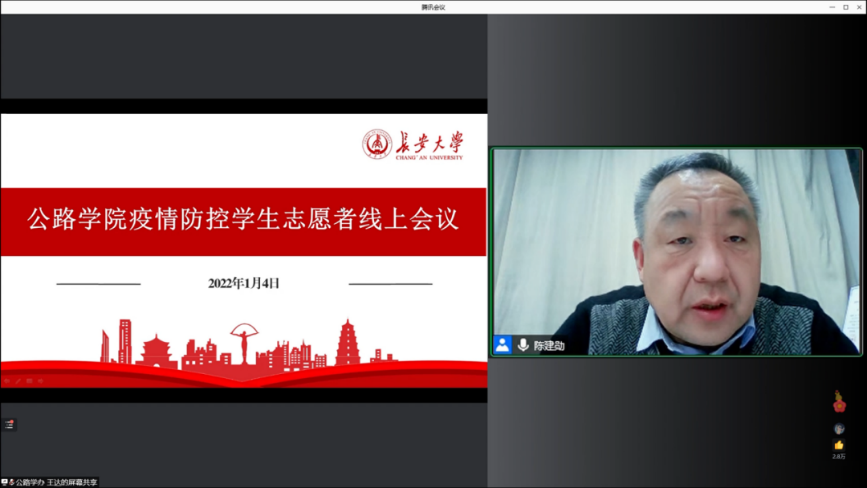Click the pen annotation icon on the slide
This screenshot has height=488, width=867.
17,381
